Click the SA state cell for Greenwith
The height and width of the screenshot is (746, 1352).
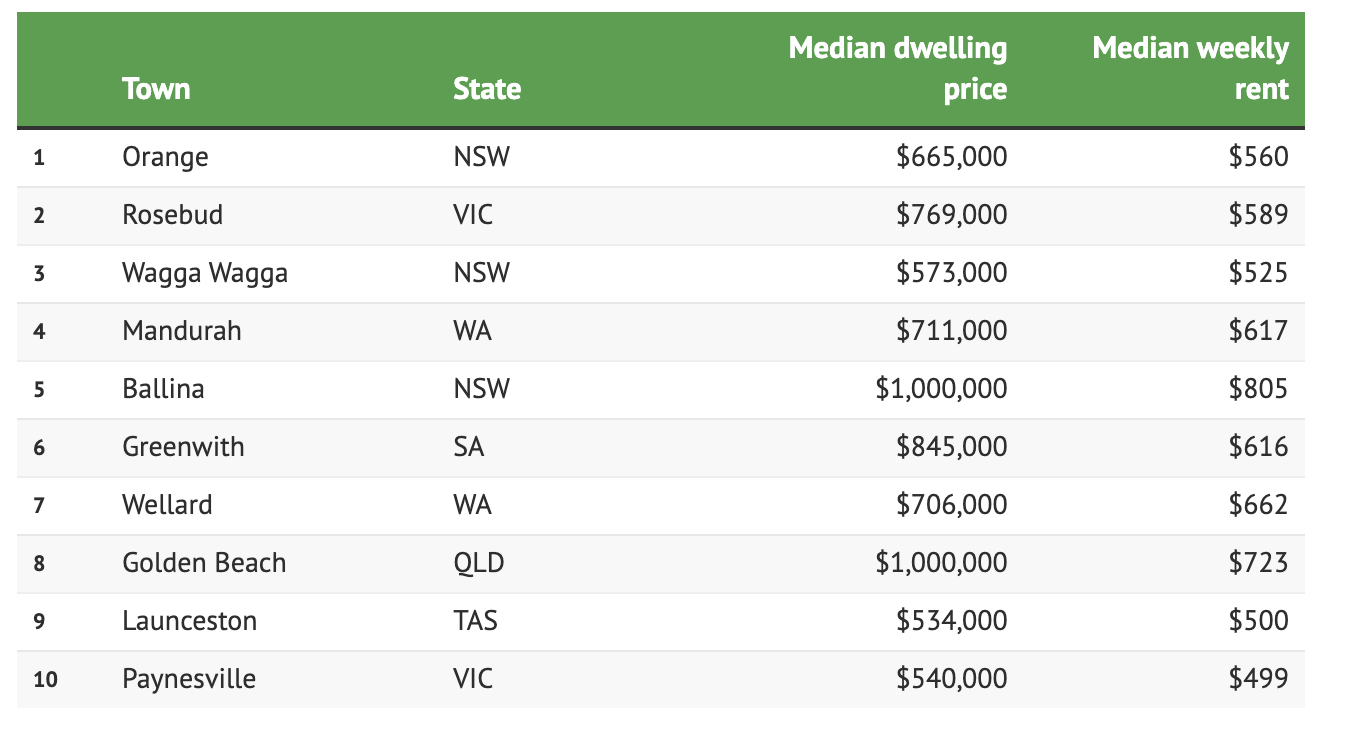tap(468, 447)
